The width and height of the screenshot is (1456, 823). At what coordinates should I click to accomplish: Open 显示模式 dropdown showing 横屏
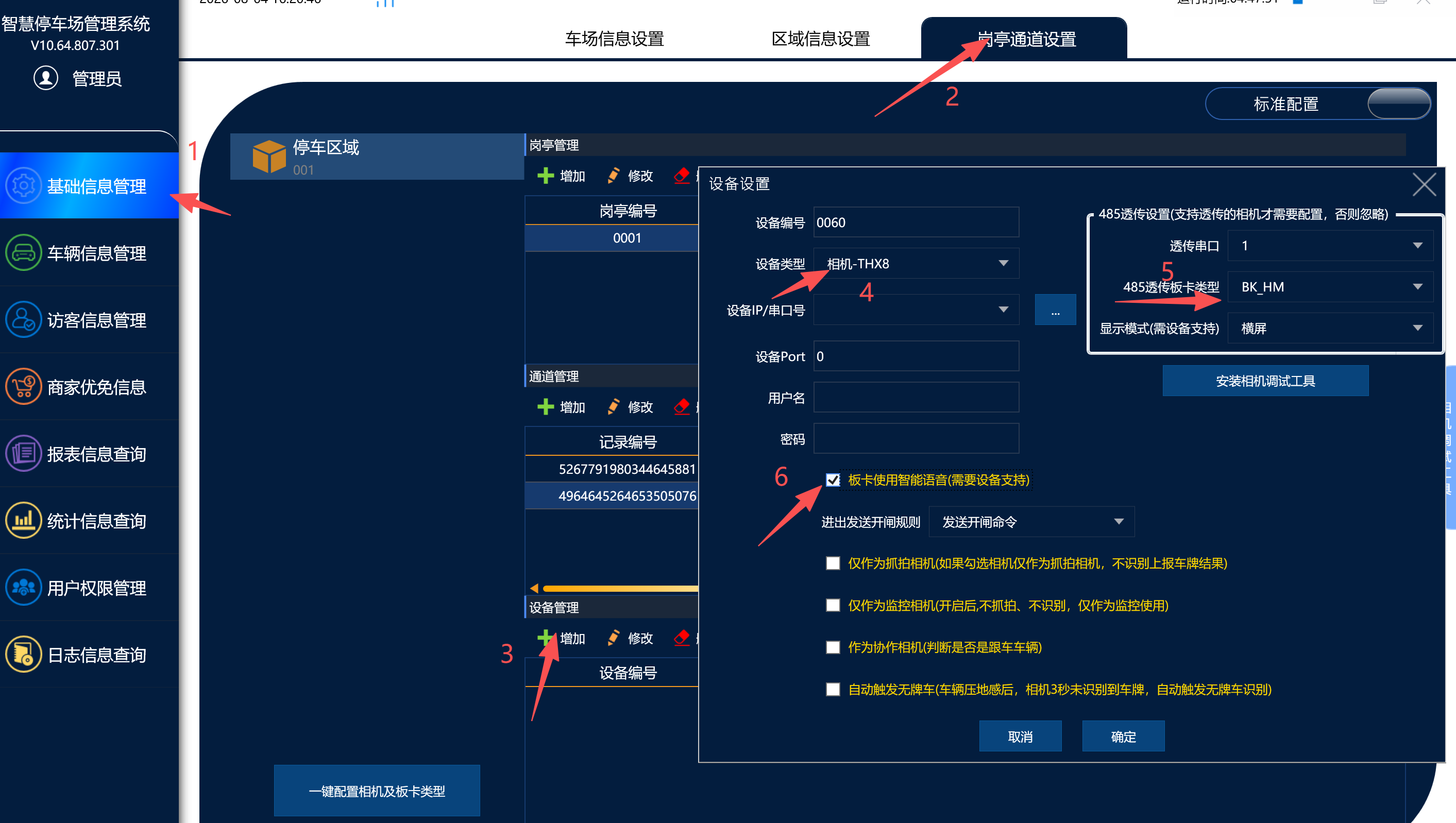pos(1331,329)
